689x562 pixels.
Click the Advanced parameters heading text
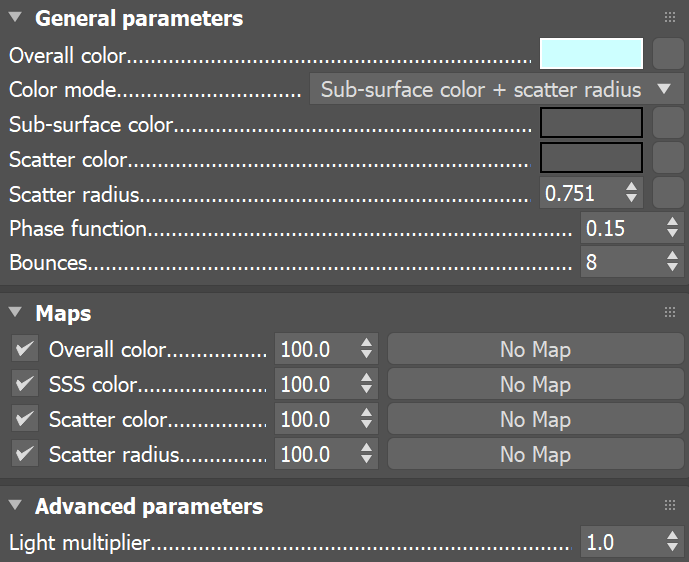(x=149, y=506)
